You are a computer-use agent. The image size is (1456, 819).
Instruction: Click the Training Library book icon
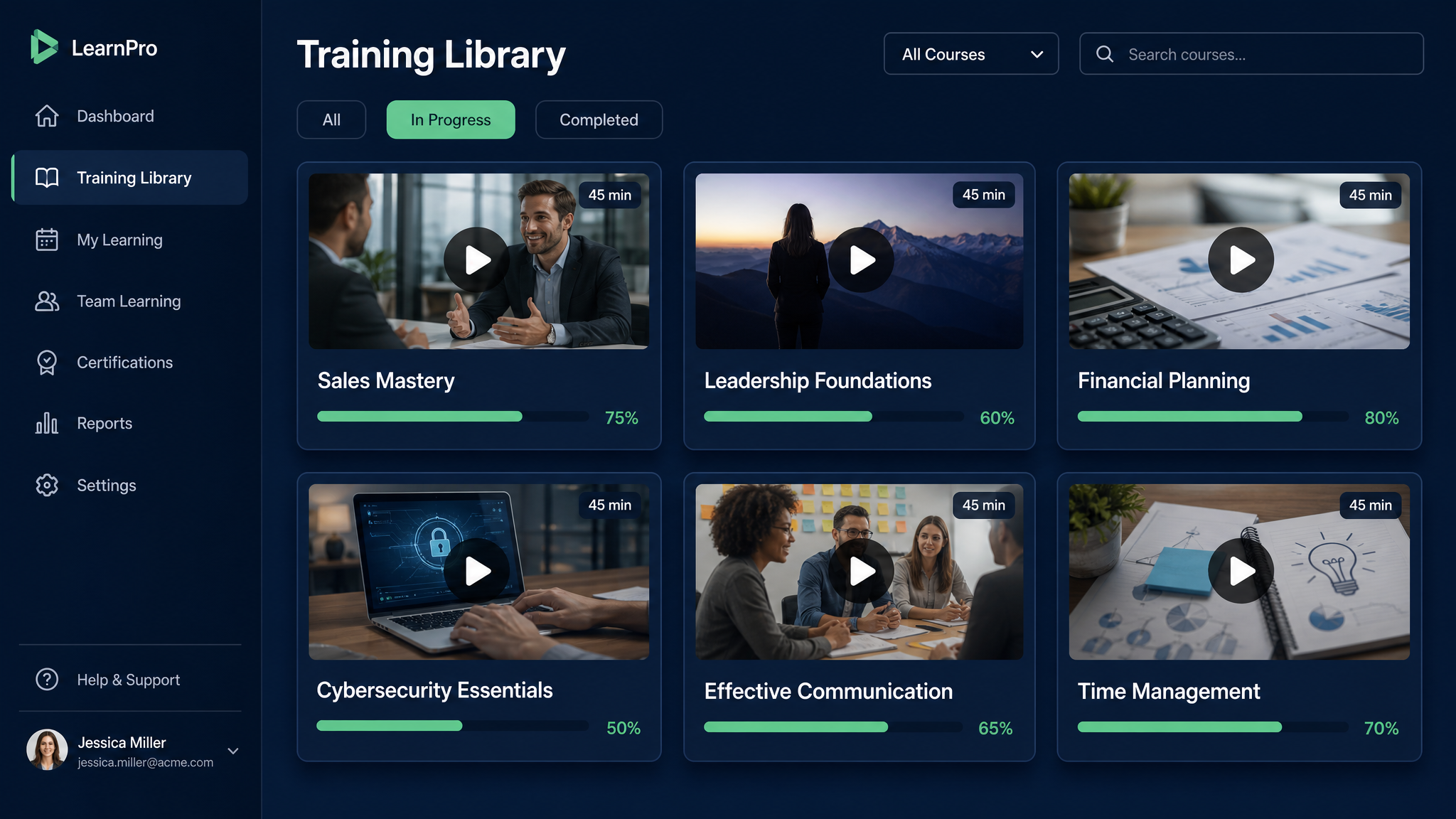pos(47,178)
